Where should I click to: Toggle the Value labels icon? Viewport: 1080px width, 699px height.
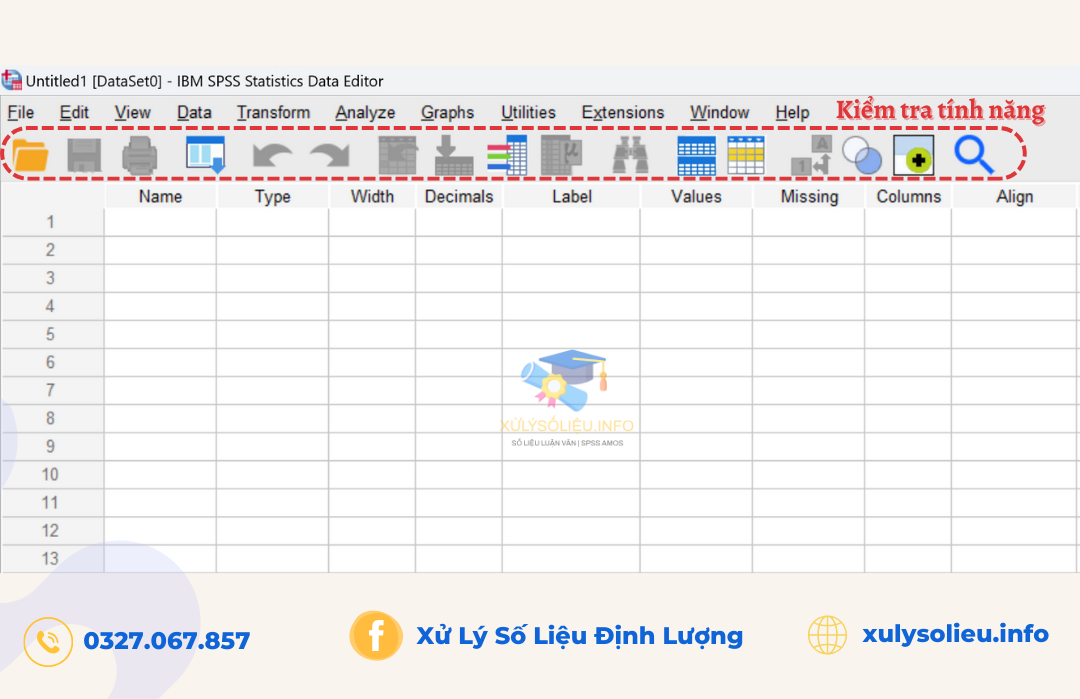(x=811, y=155)
